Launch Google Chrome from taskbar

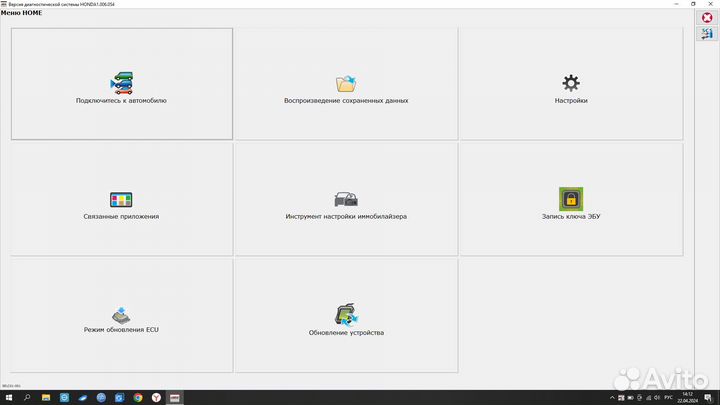click(136, 397)
